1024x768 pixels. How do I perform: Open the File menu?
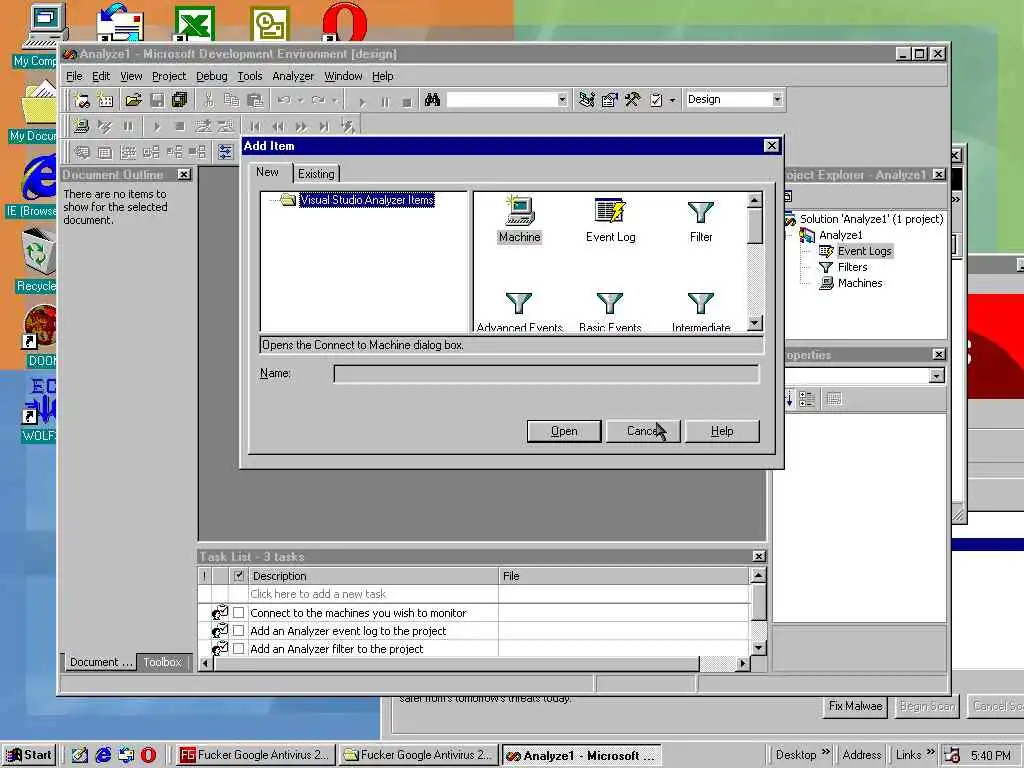point(74,76)
